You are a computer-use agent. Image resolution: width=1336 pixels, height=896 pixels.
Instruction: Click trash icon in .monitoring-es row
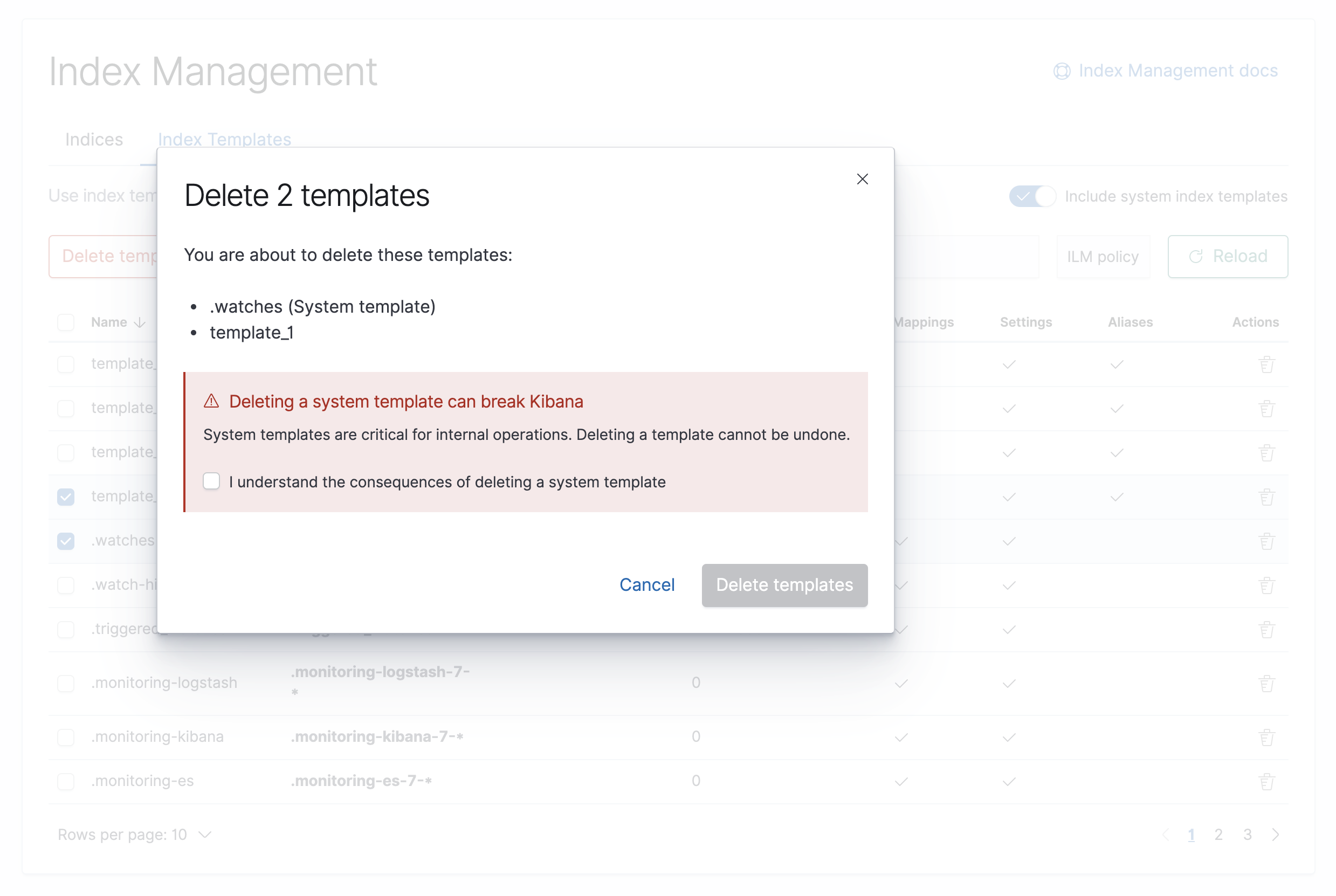pyautogui.click(x=1266, y=781)
